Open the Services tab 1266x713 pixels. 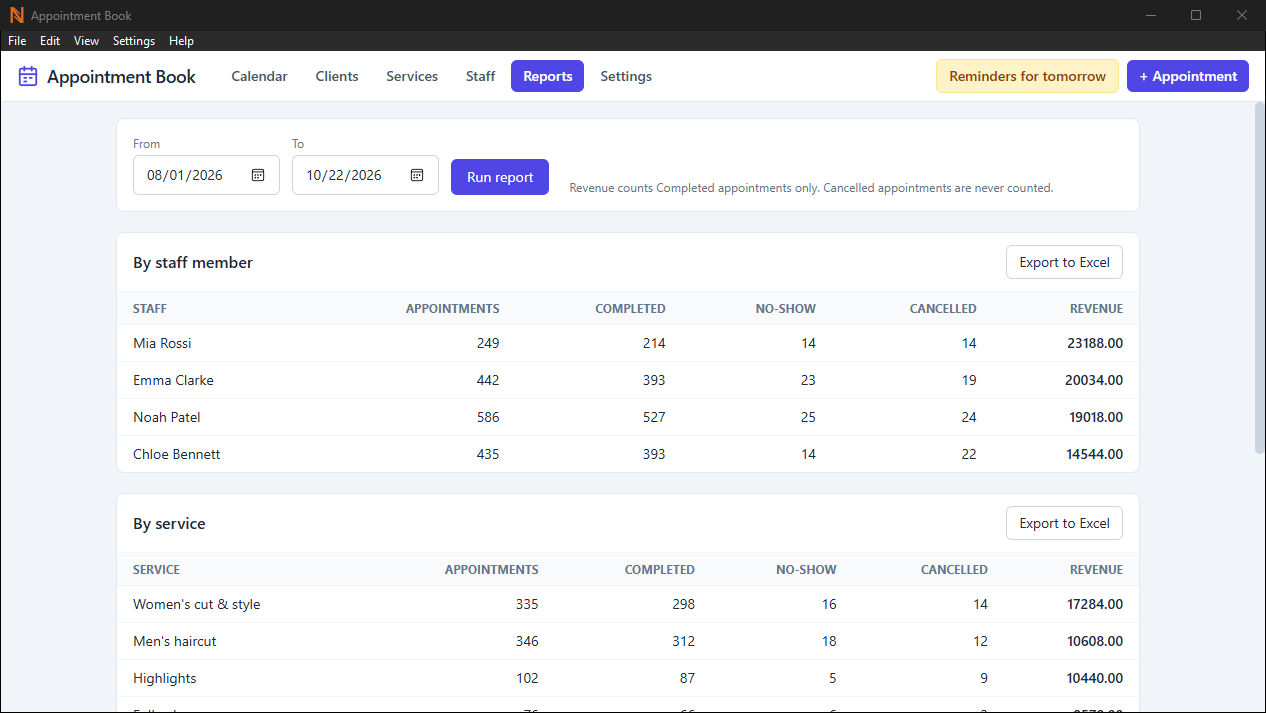coord(412,76)
